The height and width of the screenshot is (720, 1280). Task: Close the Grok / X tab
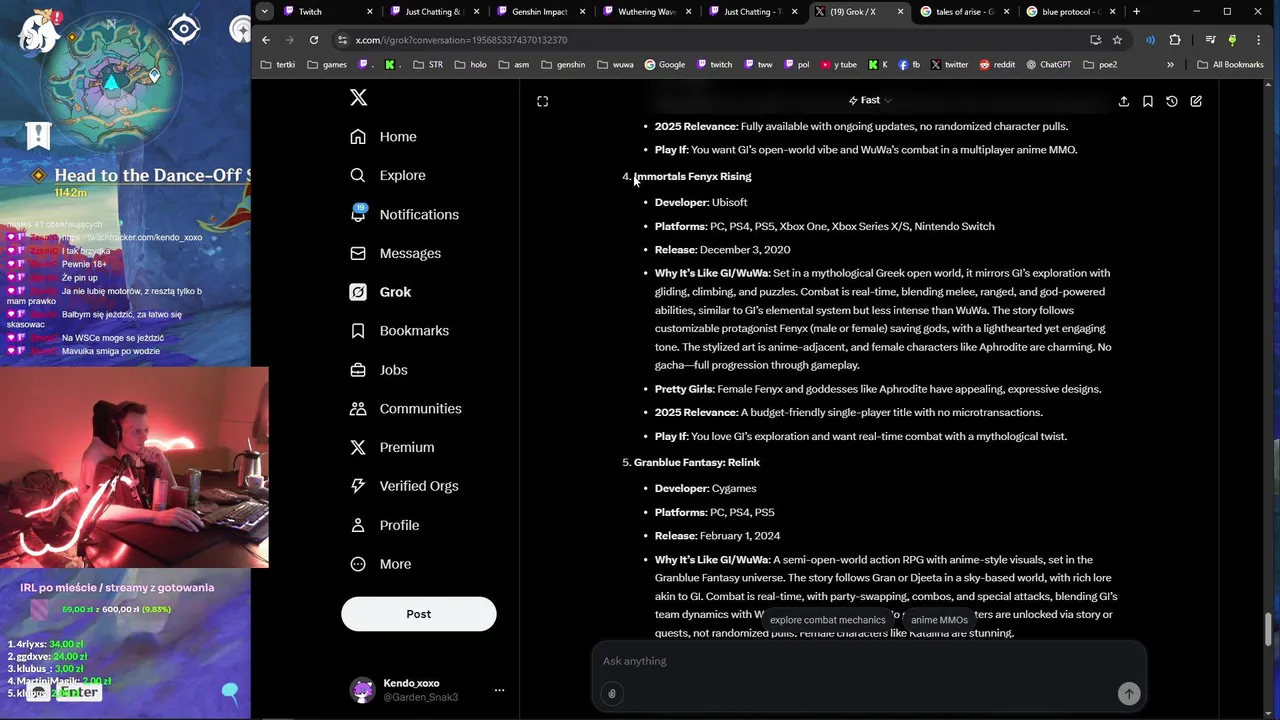900,12
